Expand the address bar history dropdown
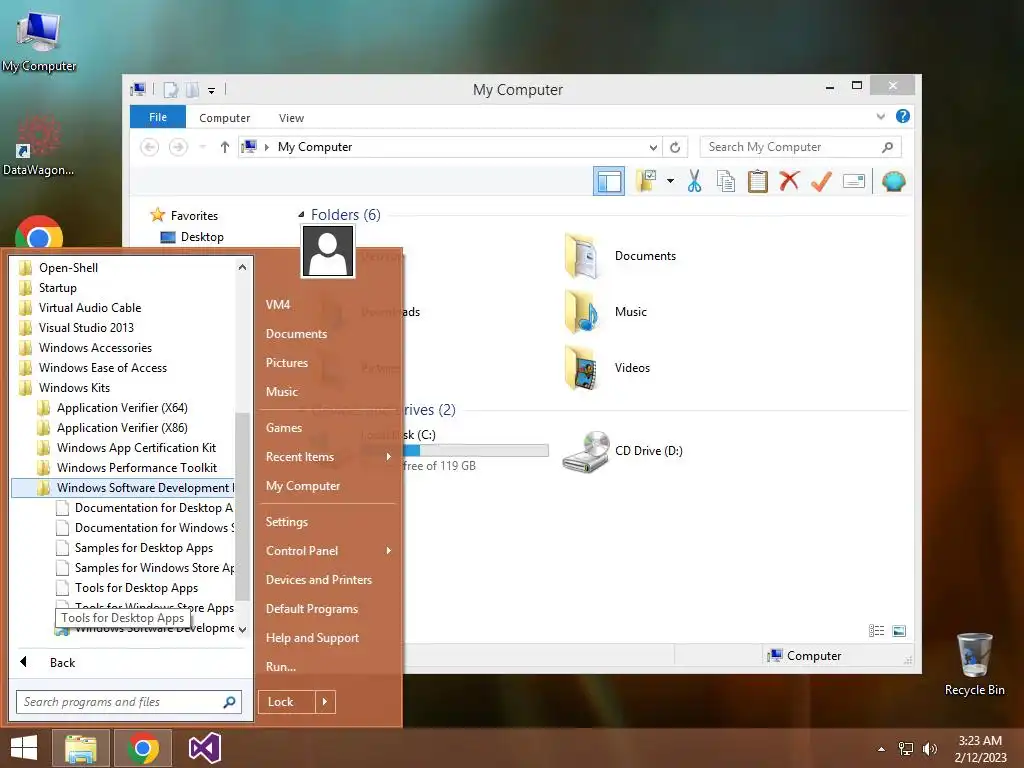Image resolution: width=1024 pixels, height=768 pixels. 652,147
